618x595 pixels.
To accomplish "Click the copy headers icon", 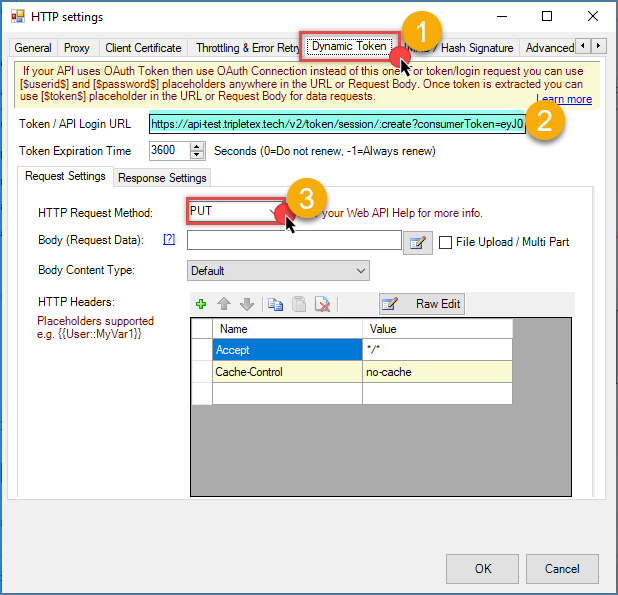I will click(x=276, y=304).
